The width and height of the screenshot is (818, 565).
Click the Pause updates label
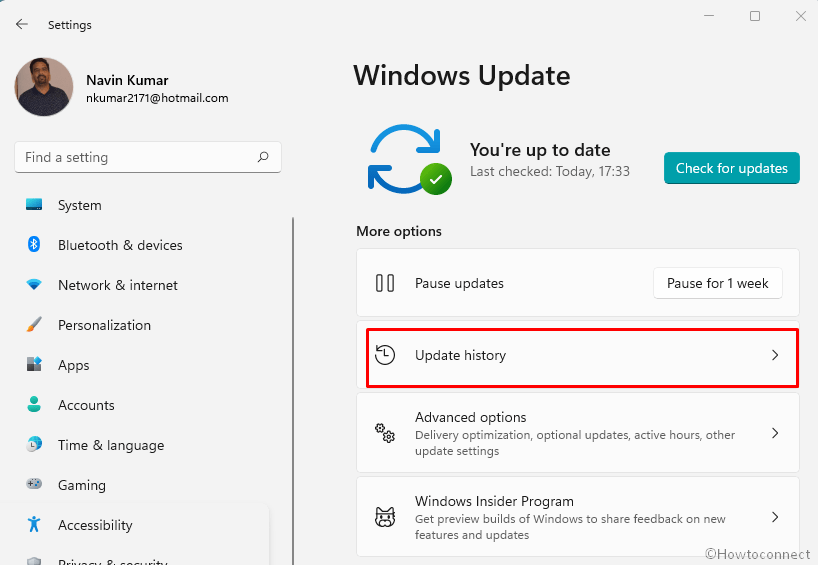[459, 283]
